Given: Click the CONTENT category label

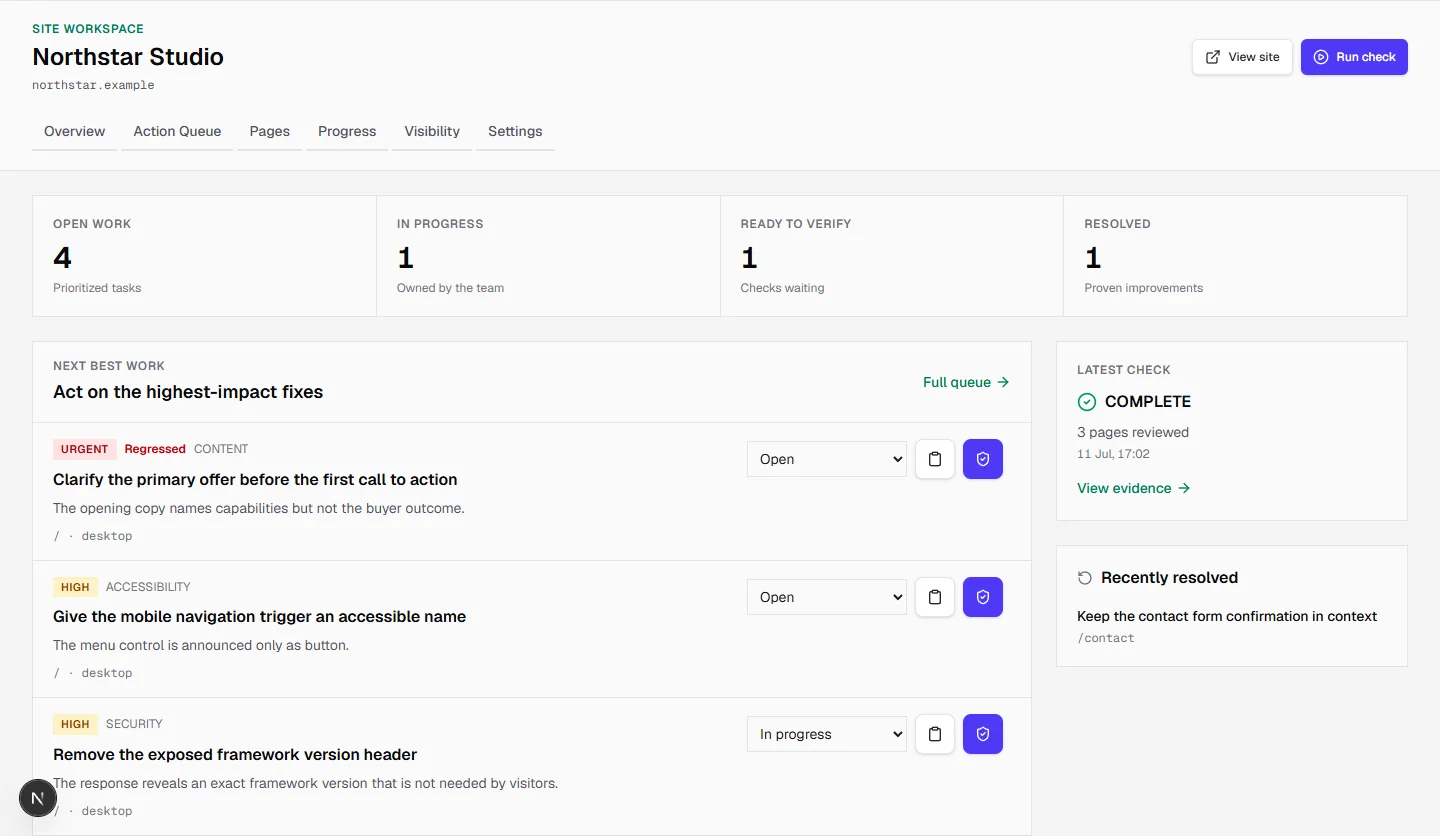Looking at the screenshot, I should pos(221,449).
